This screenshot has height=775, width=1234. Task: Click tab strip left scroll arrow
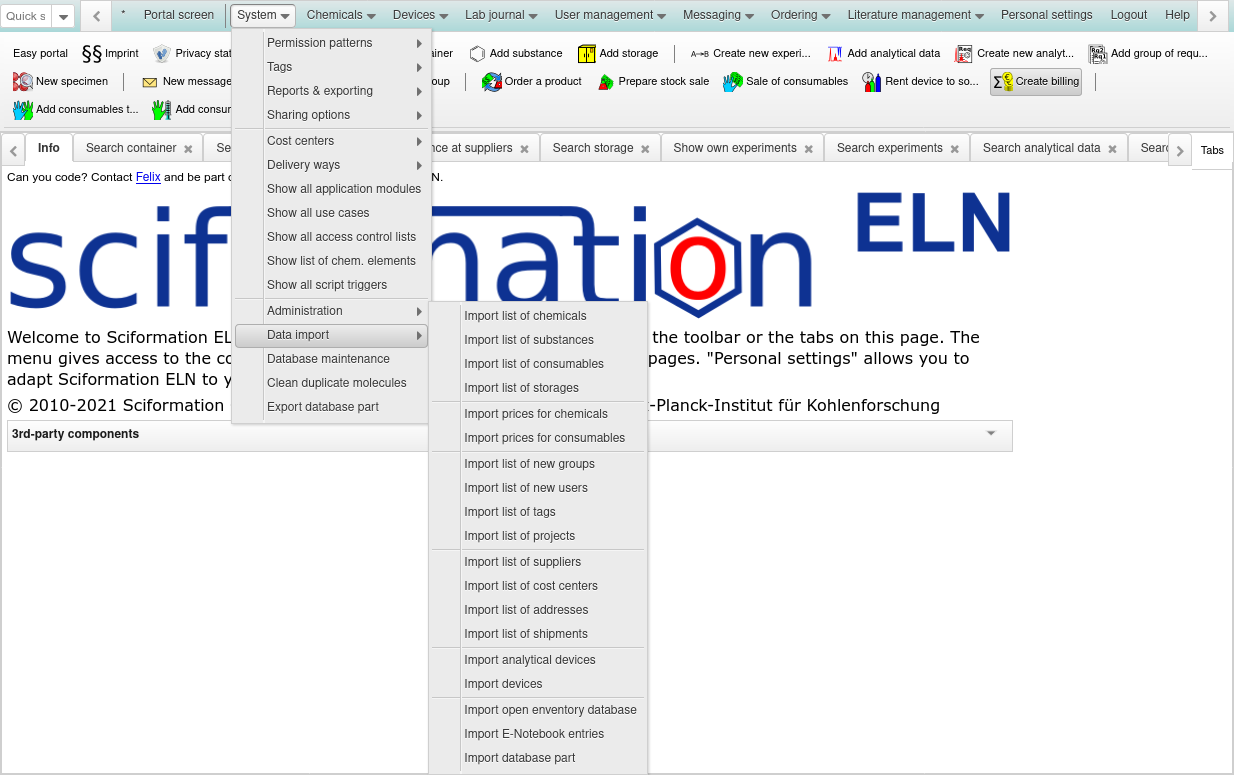point(13,150)
